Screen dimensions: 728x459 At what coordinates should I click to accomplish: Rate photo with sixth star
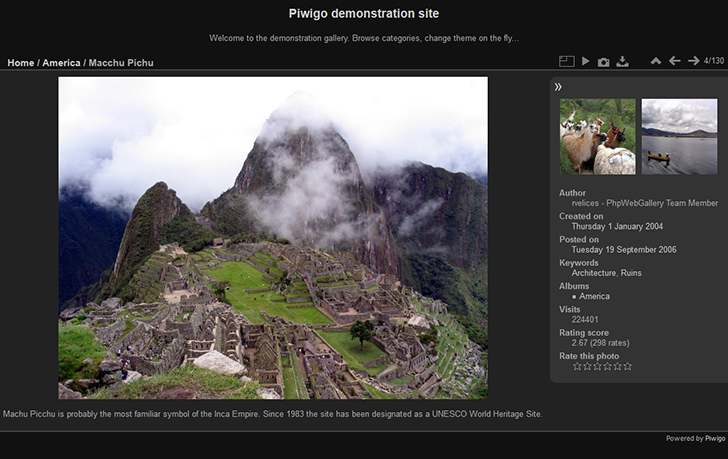tap(628, 366)
